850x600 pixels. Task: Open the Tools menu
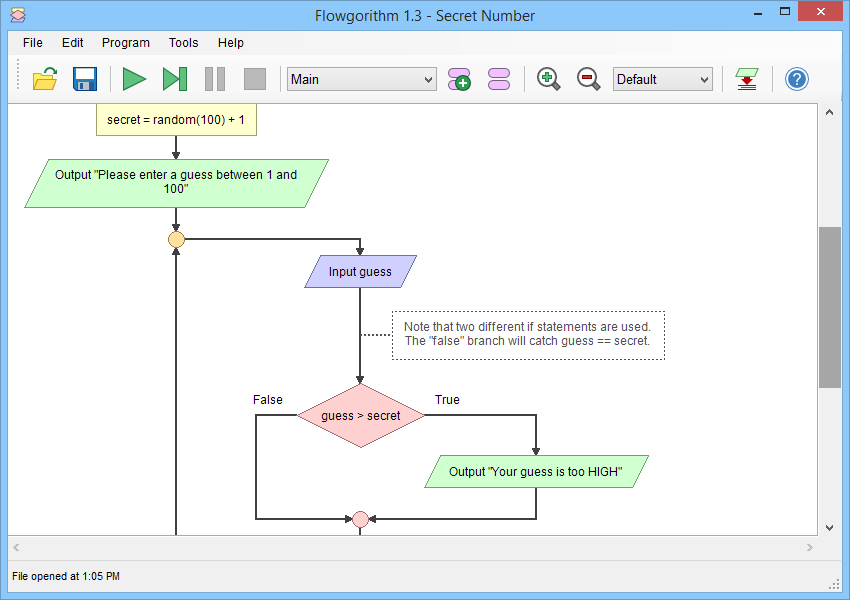click(183, 43)
